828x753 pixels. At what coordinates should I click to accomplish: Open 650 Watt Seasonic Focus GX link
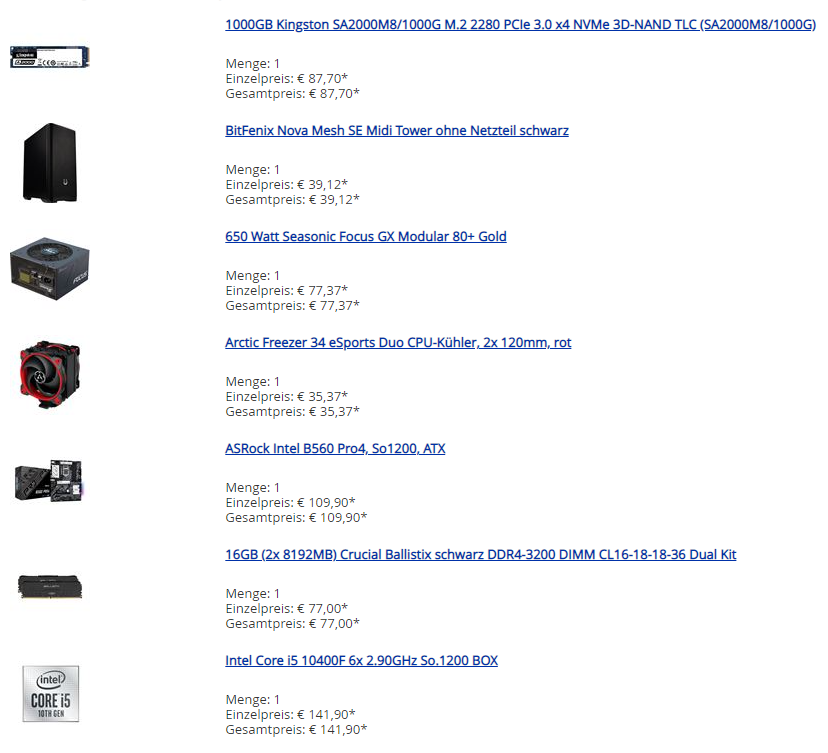click(x=365, y=237)
